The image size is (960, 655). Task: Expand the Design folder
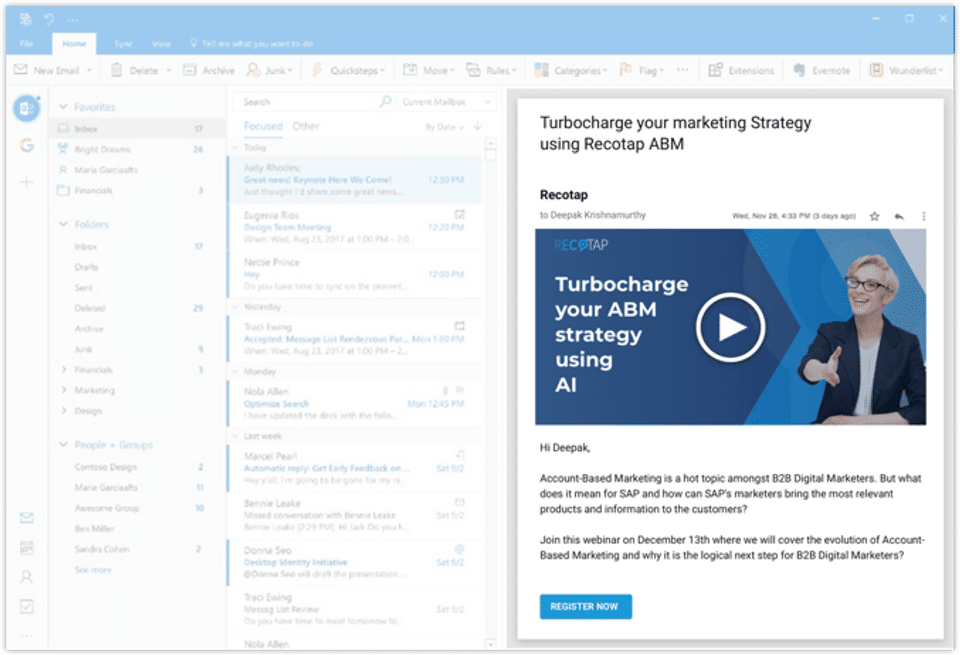64,411
